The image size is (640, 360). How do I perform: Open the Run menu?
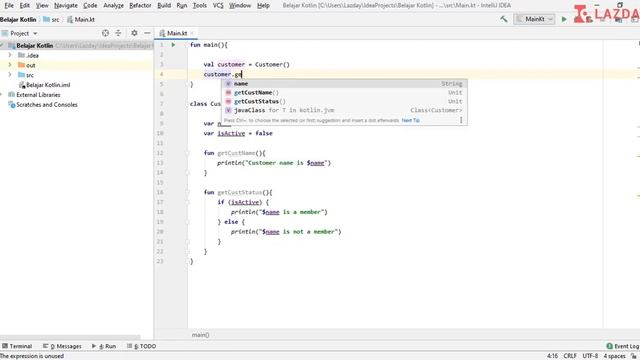tap(182, 5)
